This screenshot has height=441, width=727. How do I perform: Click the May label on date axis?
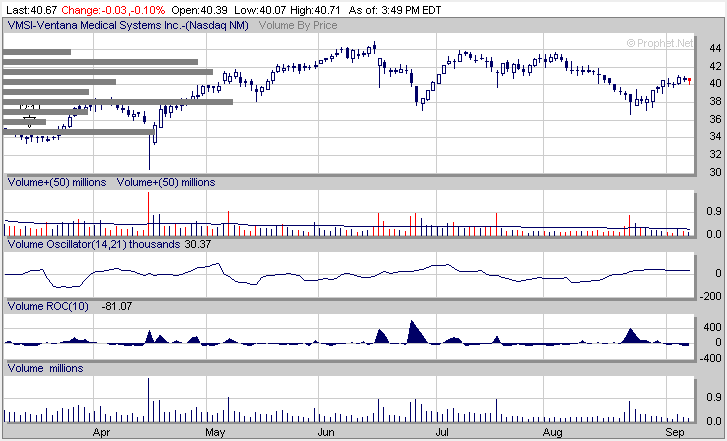215,432
